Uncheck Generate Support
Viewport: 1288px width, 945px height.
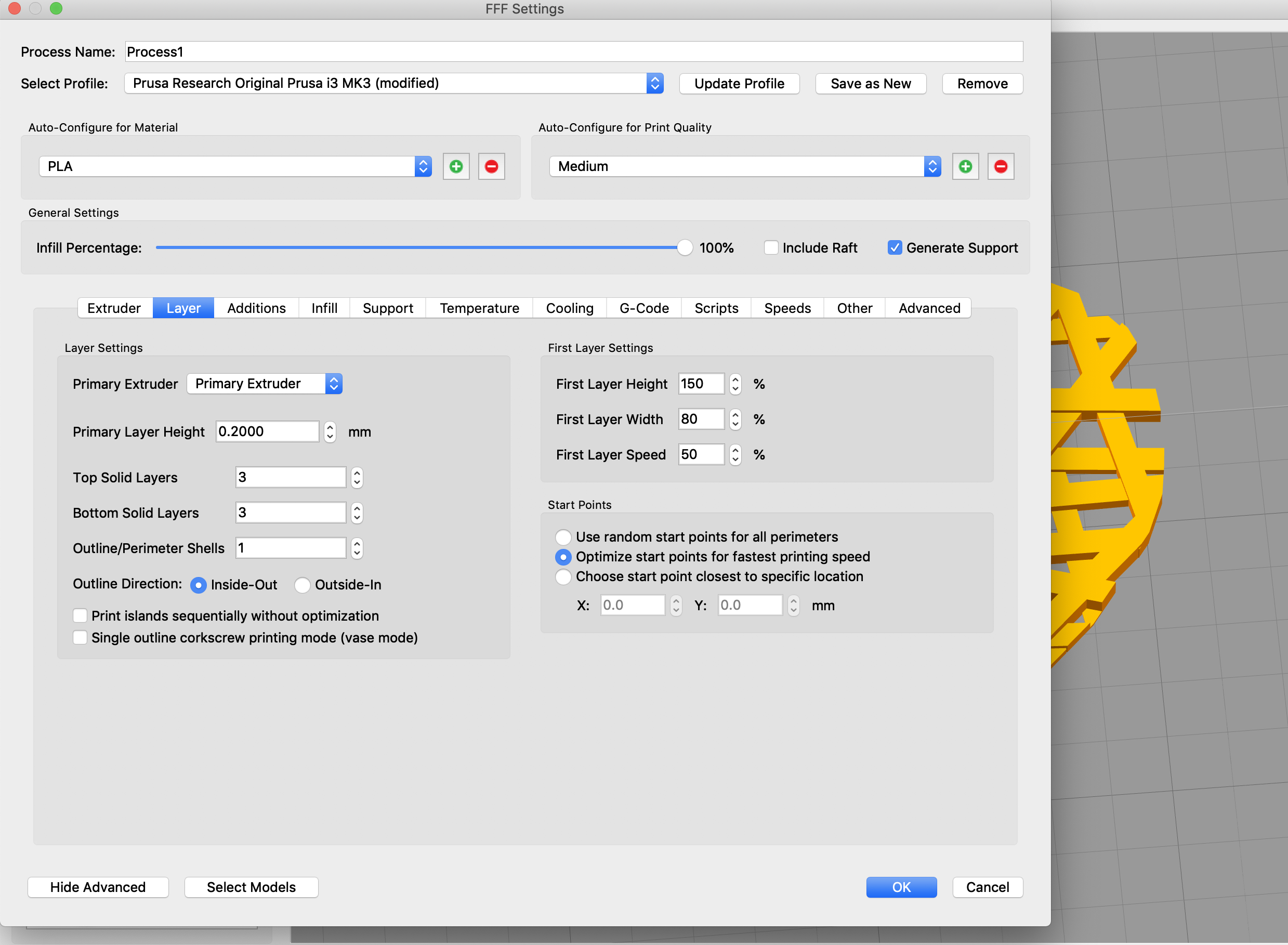(x=895, y=248)
